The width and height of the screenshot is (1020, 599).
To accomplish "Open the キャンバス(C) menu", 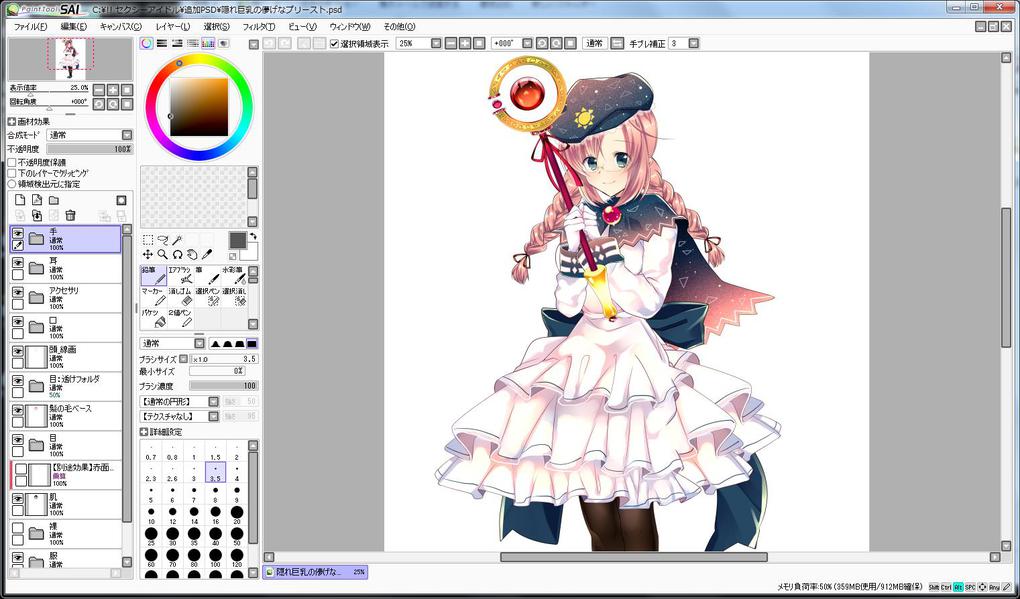I will [120, 27].
